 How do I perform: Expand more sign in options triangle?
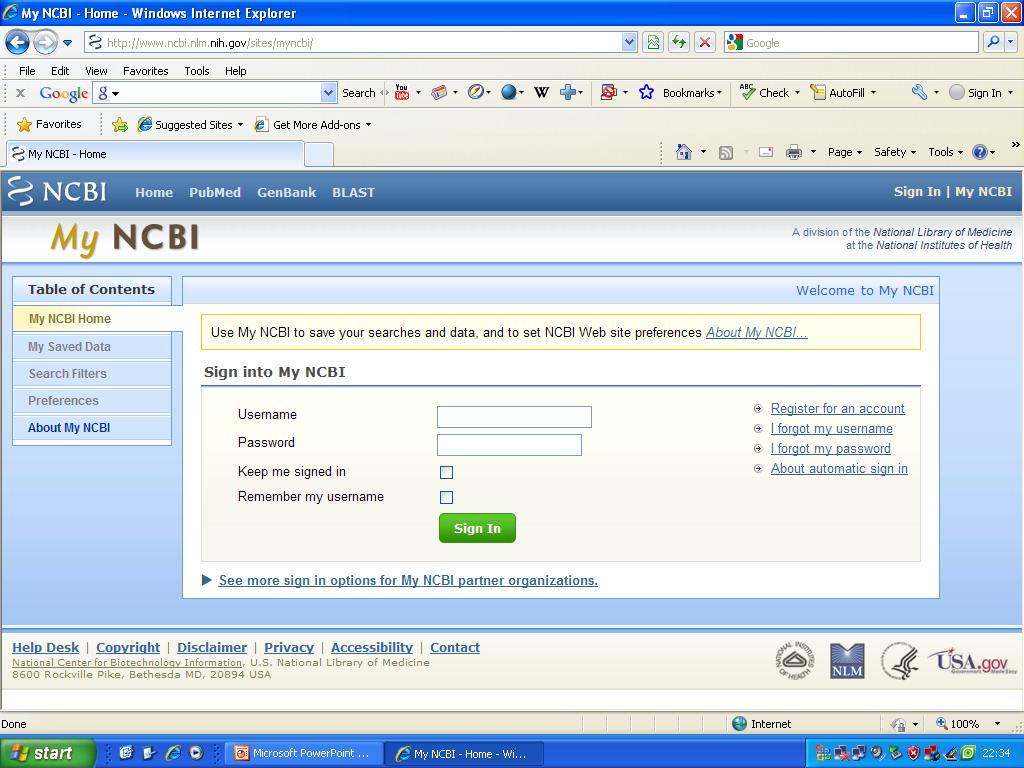[x=207, y=580]
